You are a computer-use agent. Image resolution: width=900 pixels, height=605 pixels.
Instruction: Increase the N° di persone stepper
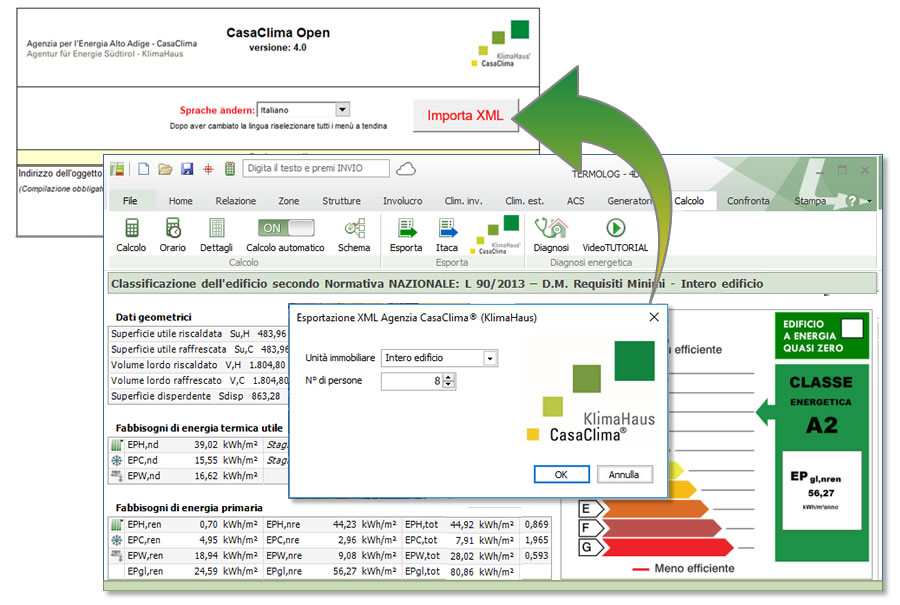click(449, 376)
